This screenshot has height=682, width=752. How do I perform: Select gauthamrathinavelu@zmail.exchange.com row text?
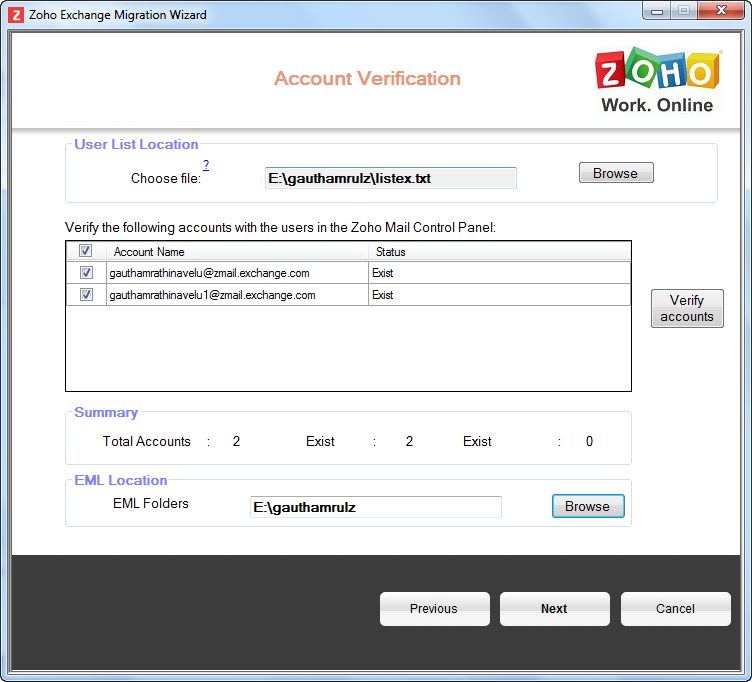point(209,273)
